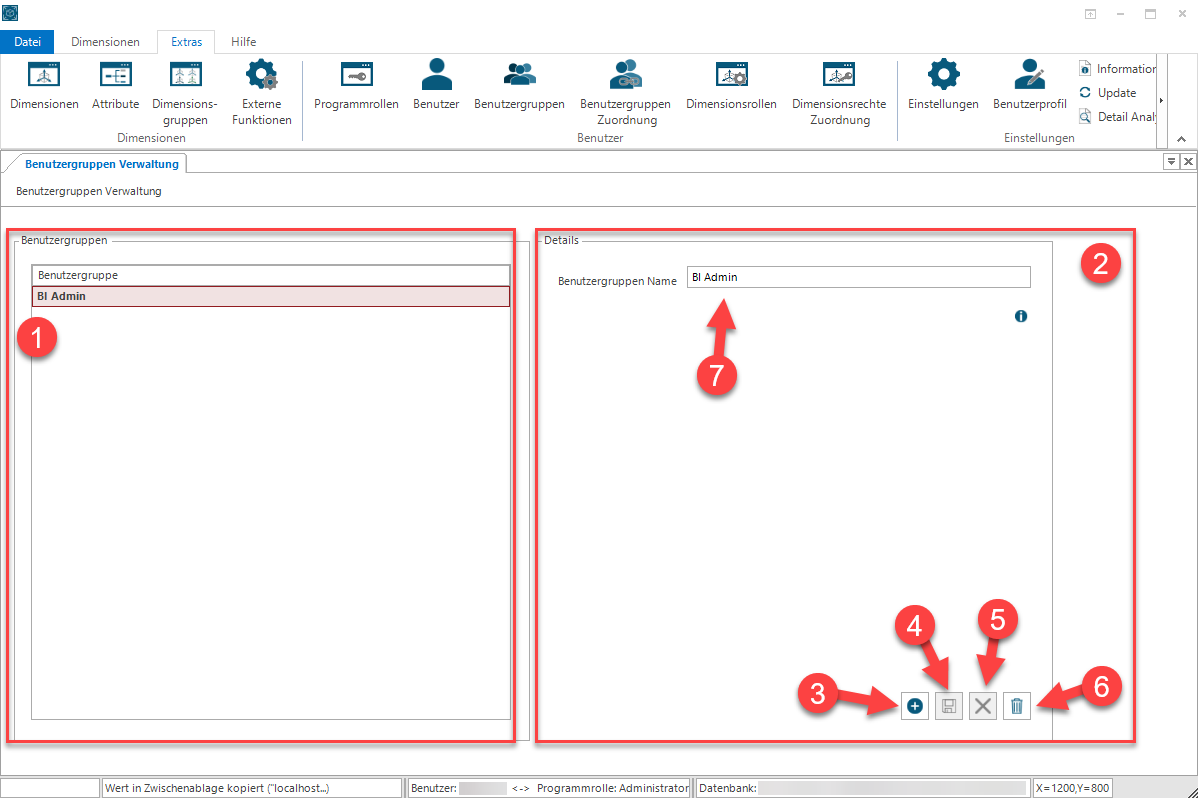This screenshot has width=1198, height=798.
Task: Open the Benutzer ribbon icon
Action: pos(436,75)
